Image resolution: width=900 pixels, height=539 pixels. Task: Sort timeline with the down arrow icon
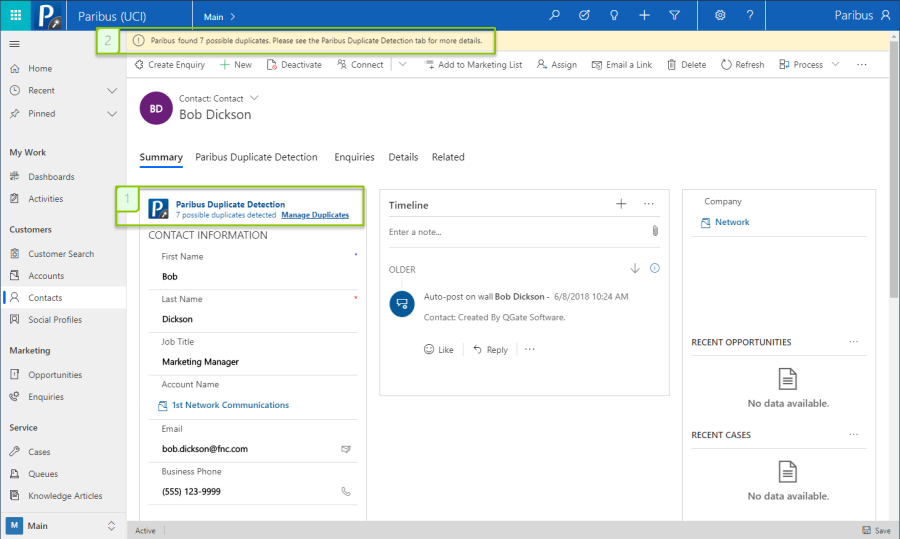[x=635, y=268]
